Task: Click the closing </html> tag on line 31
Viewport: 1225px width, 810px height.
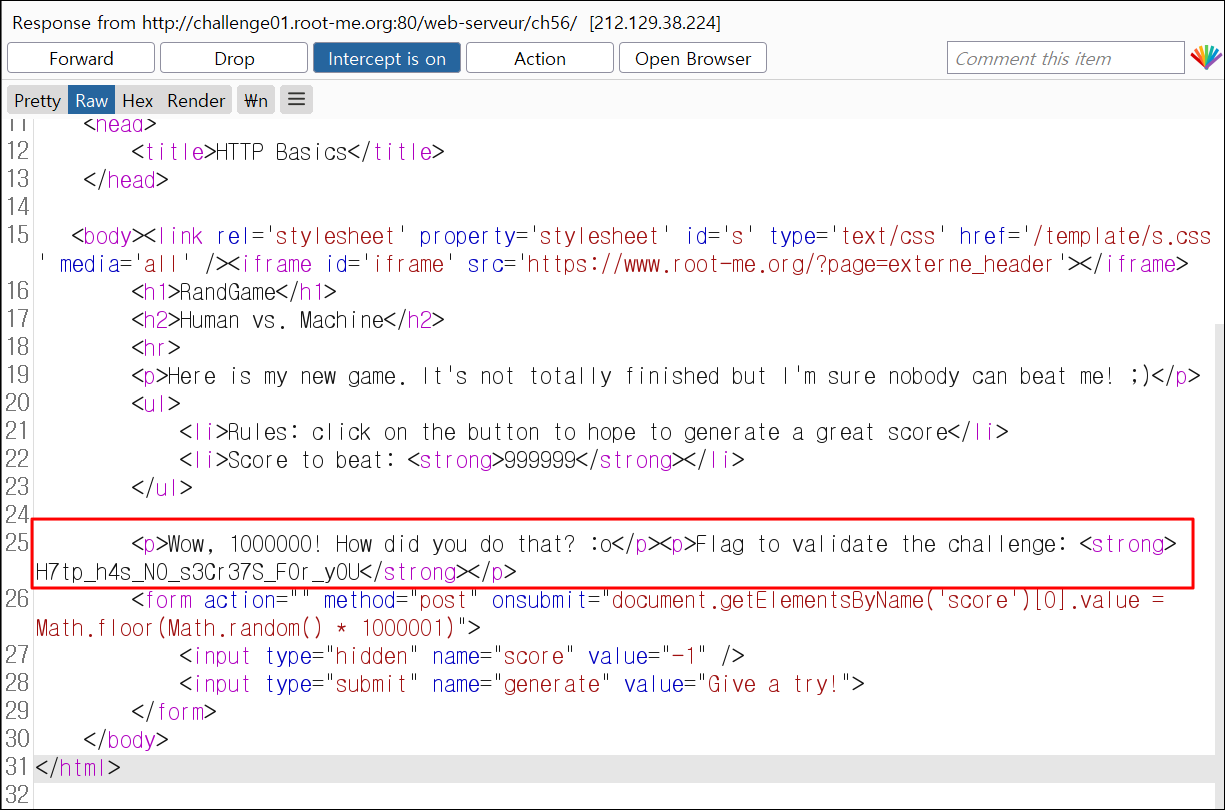Action: point(78,768)
